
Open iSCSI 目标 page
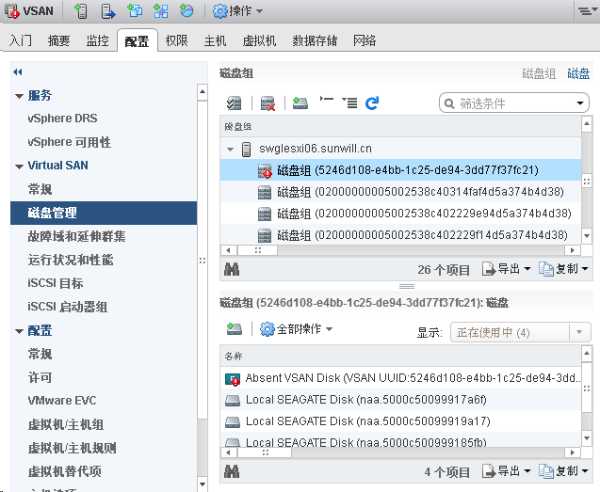(x=55, y=283)
